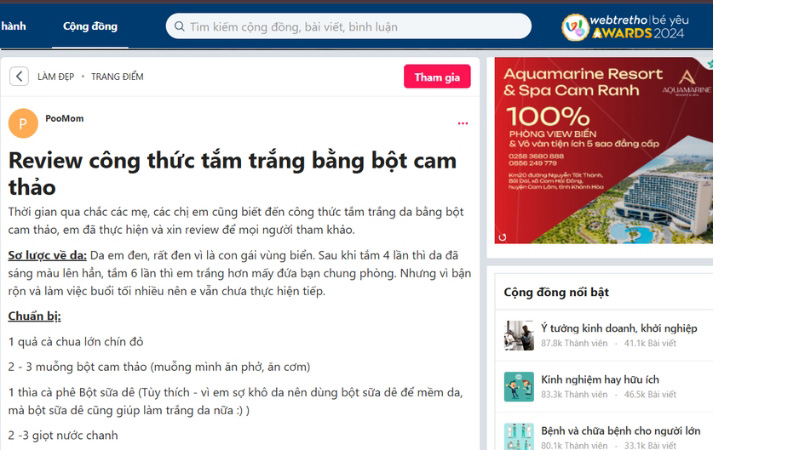Click the search magnifier icon

tap(179, 27)
